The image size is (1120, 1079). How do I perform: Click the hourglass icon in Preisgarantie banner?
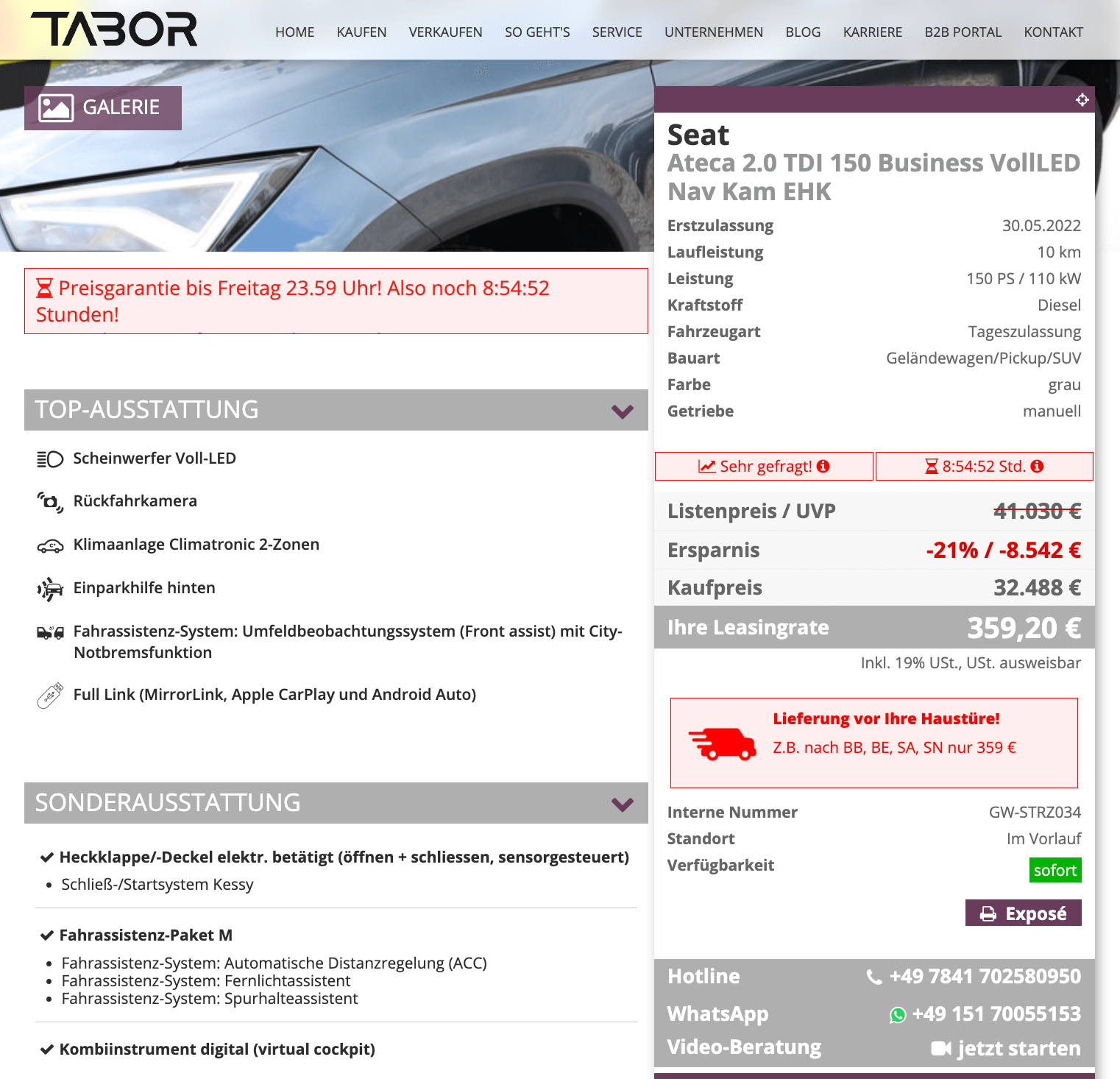pos(45,288)
